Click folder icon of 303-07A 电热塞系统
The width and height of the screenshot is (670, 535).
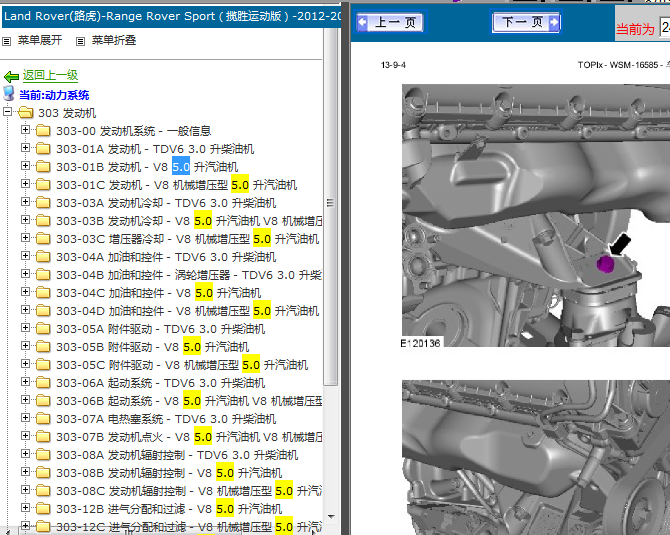point(43,418)
